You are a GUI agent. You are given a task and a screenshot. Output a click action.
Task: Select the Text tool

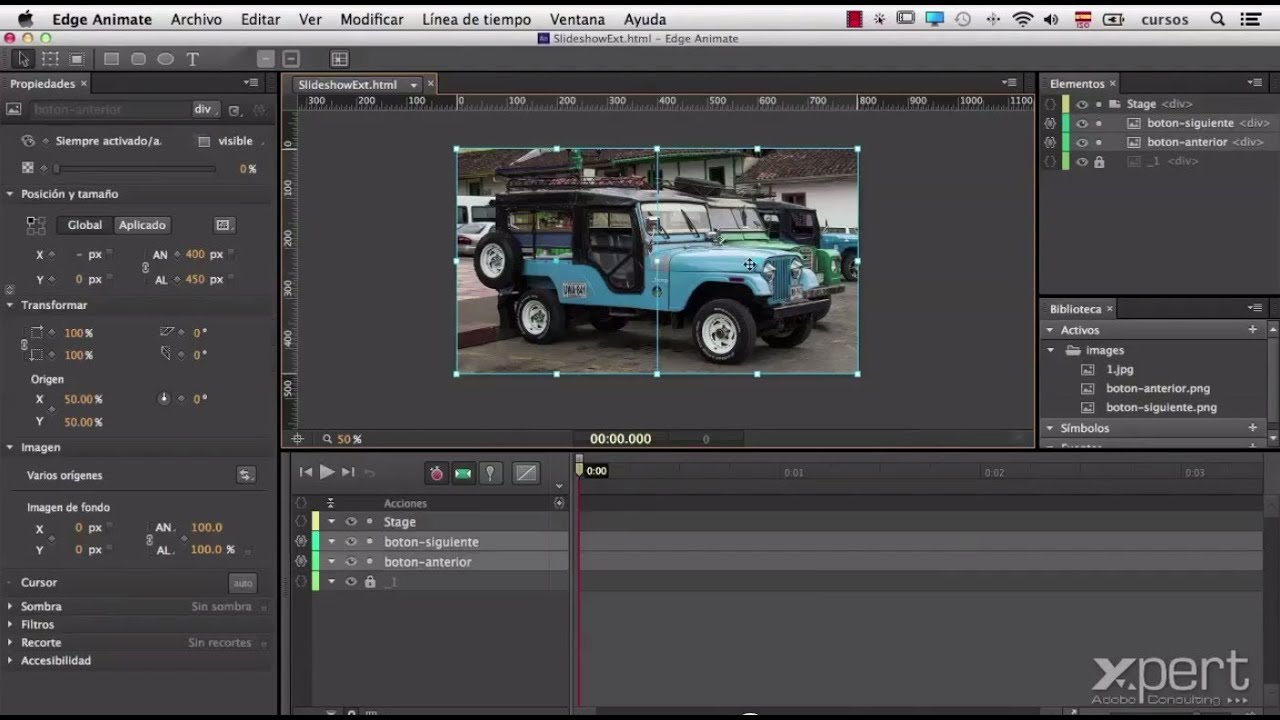pos(193,59)
